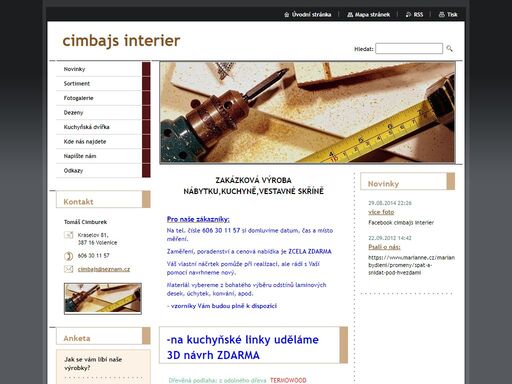Open the více foto news link
The height and width of the screenshot is (384, 512).
tap(381, 212)
